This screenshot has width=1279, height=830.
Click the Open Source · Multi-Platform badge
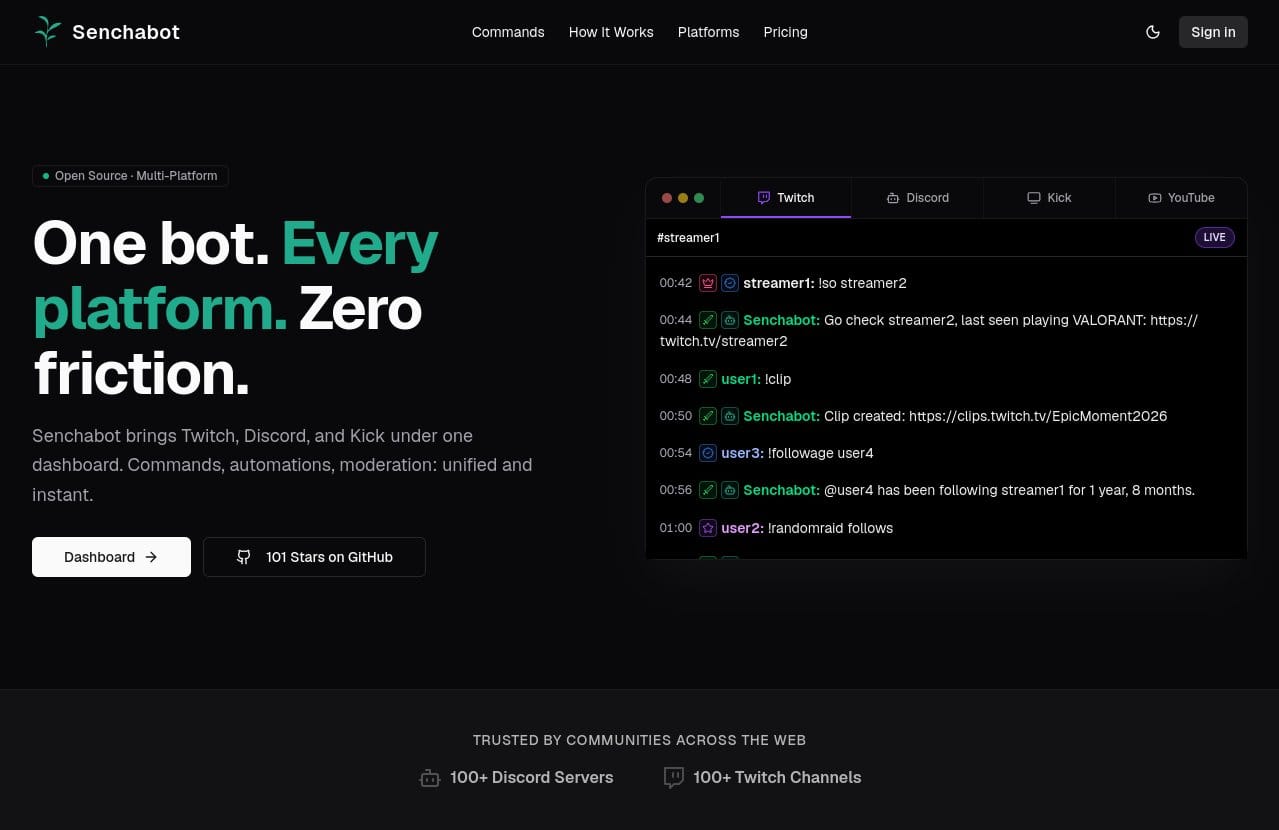pyautogui.click(x=130, y=176)
